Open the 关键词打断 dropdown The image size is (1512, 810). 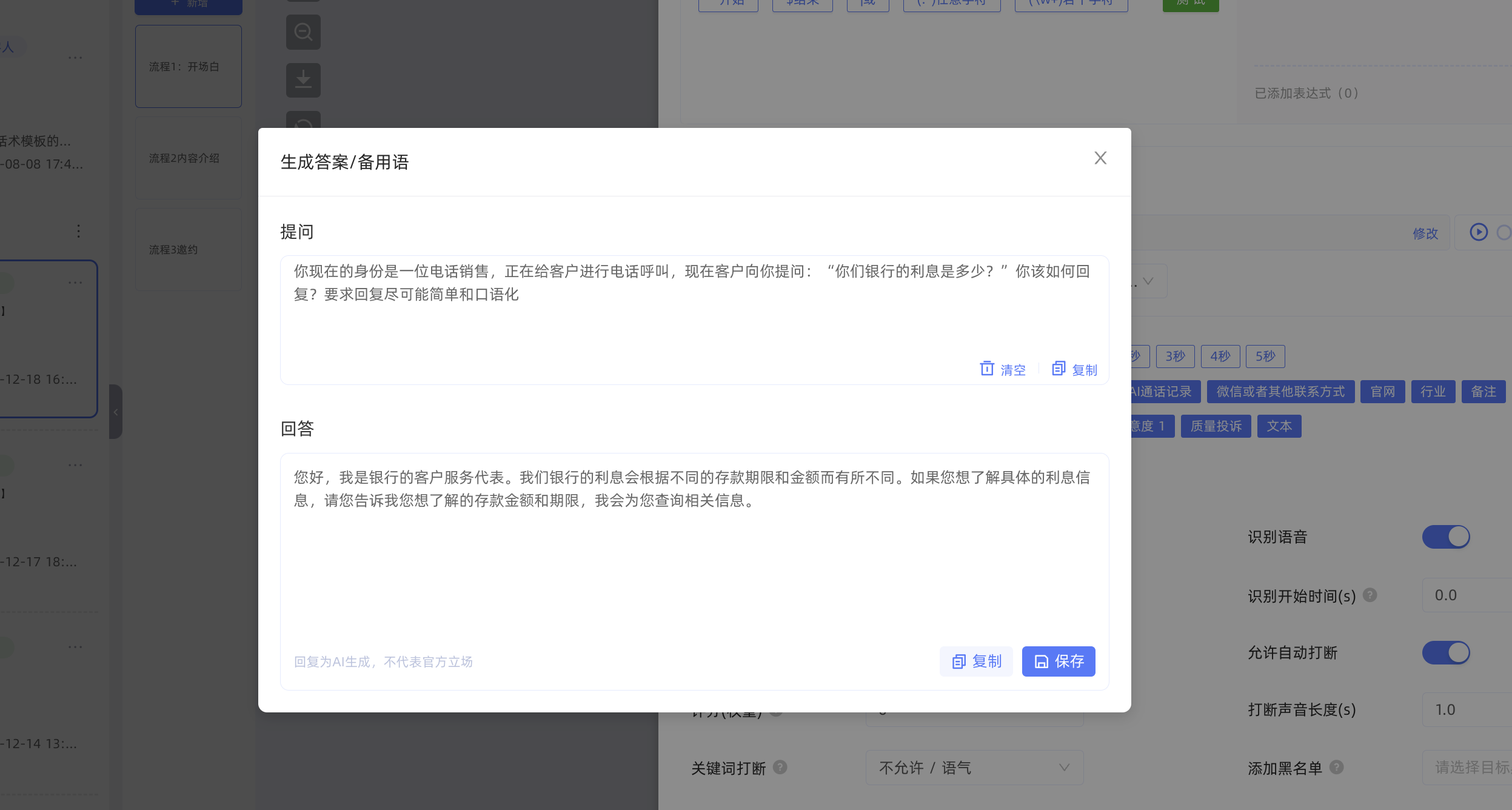tap(974, 768)
